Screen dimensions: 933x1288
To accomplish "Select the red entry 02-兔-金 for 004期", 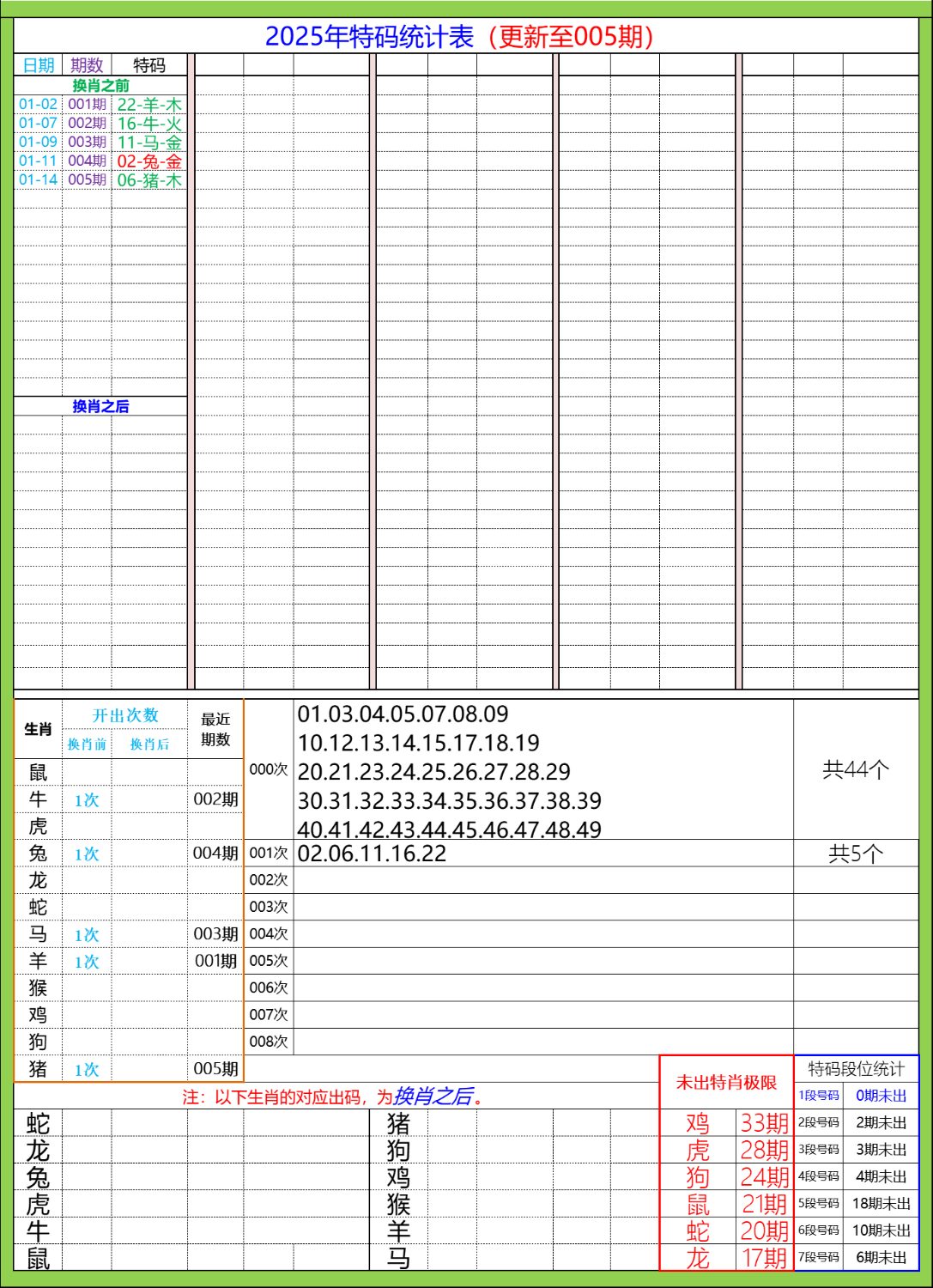I will 148,160.
